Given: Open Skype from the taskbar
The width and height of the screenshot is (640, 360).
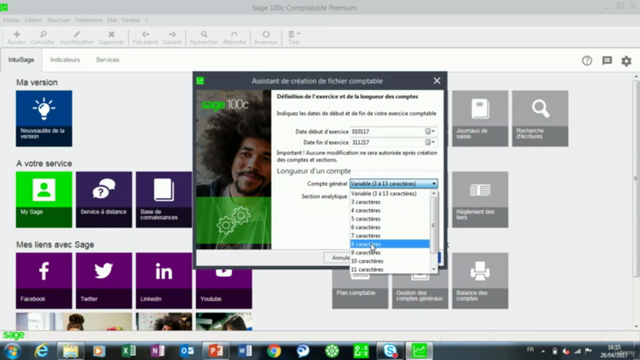Looking at the screenshot, I should [x=390, y=351].
